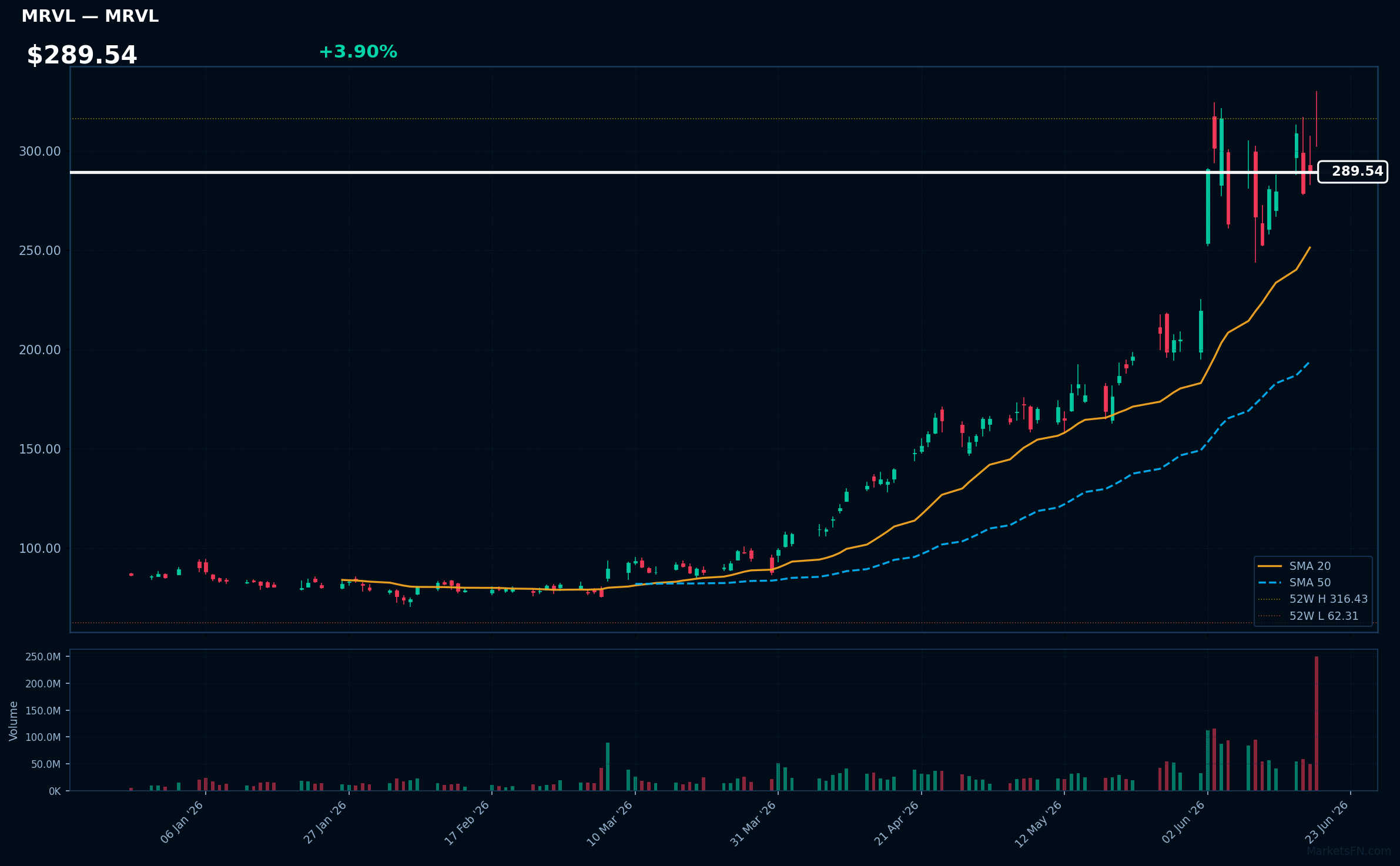Click the 0K volume axis label
The image size is (1400, 866).
[x=55, y=791]
